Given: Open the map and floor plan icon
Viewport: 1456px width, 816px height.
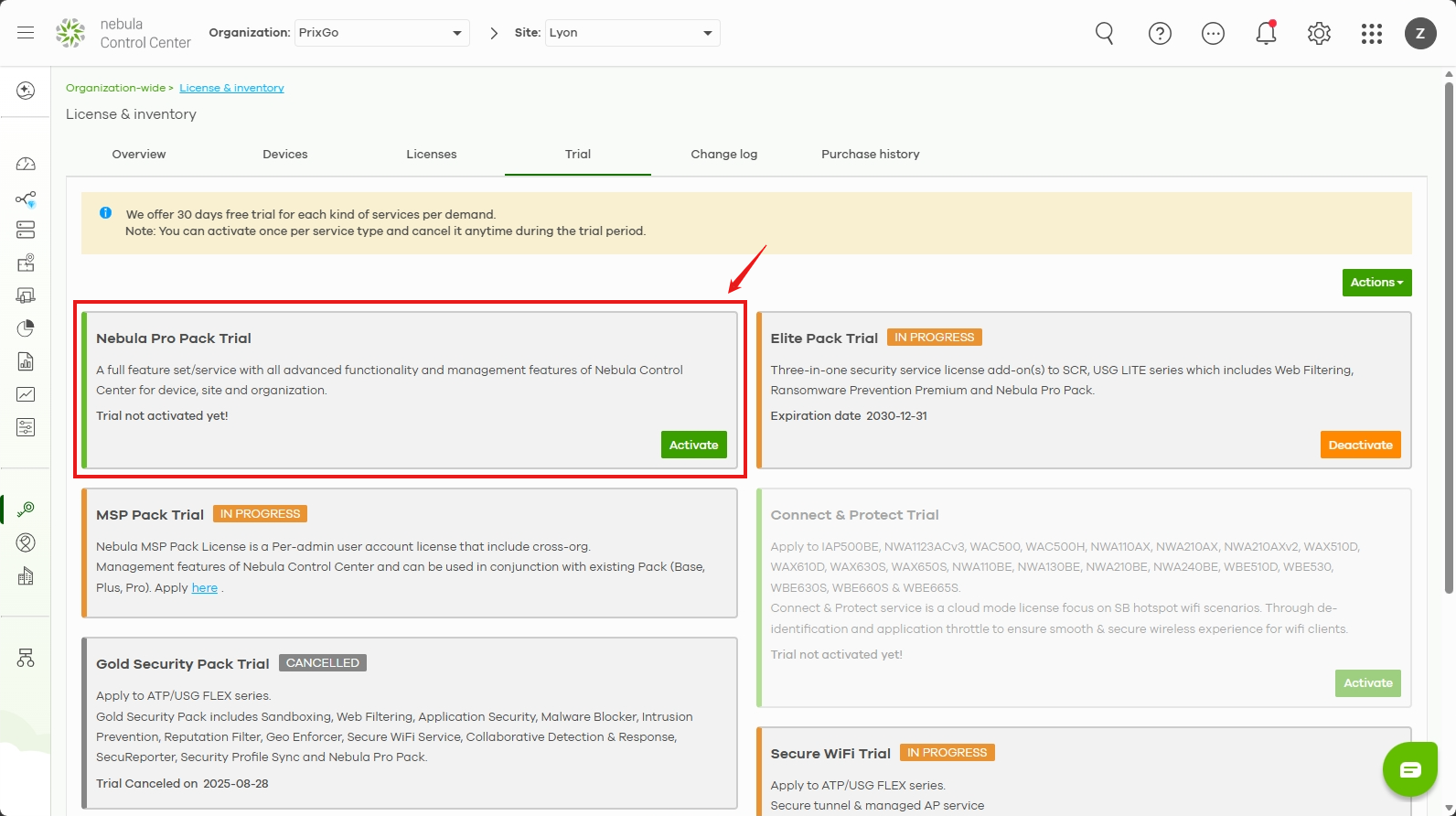Looking at the screenshot, I should [26, 263].
